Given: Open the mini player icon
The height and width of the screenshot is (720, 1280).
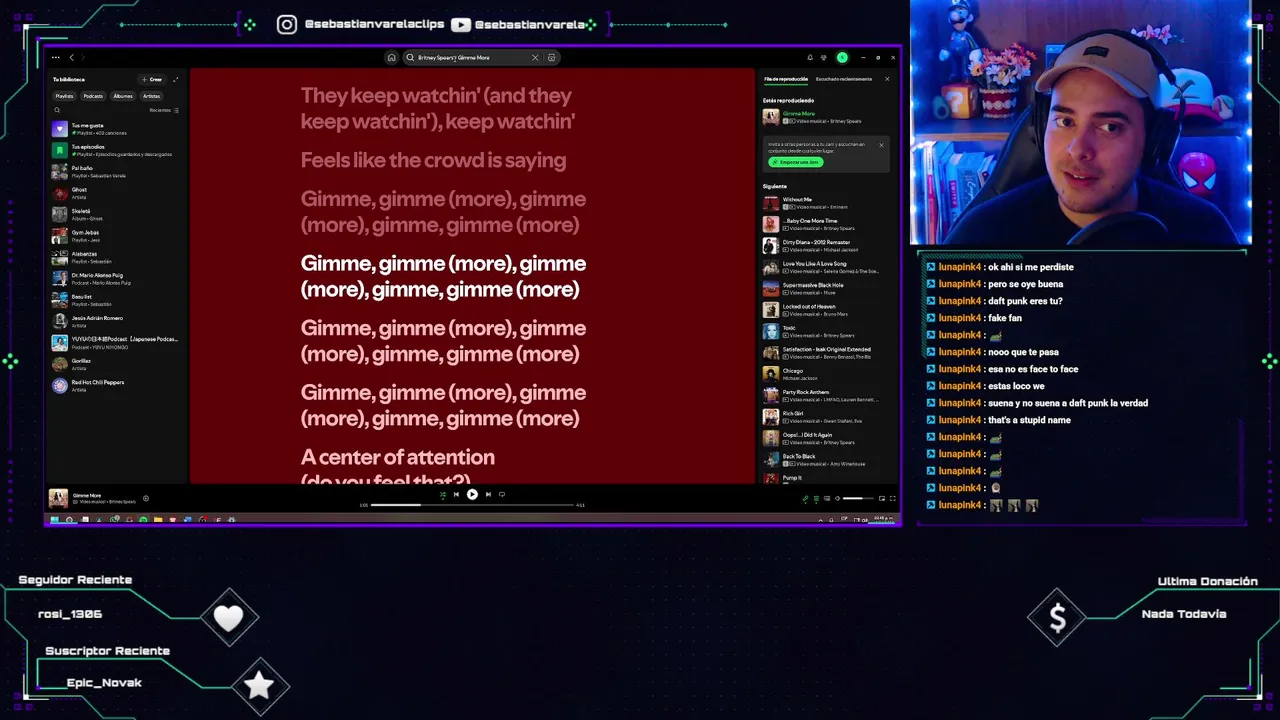Looking at the screenshot, I should pyautogui.click(x=882, y=498).
